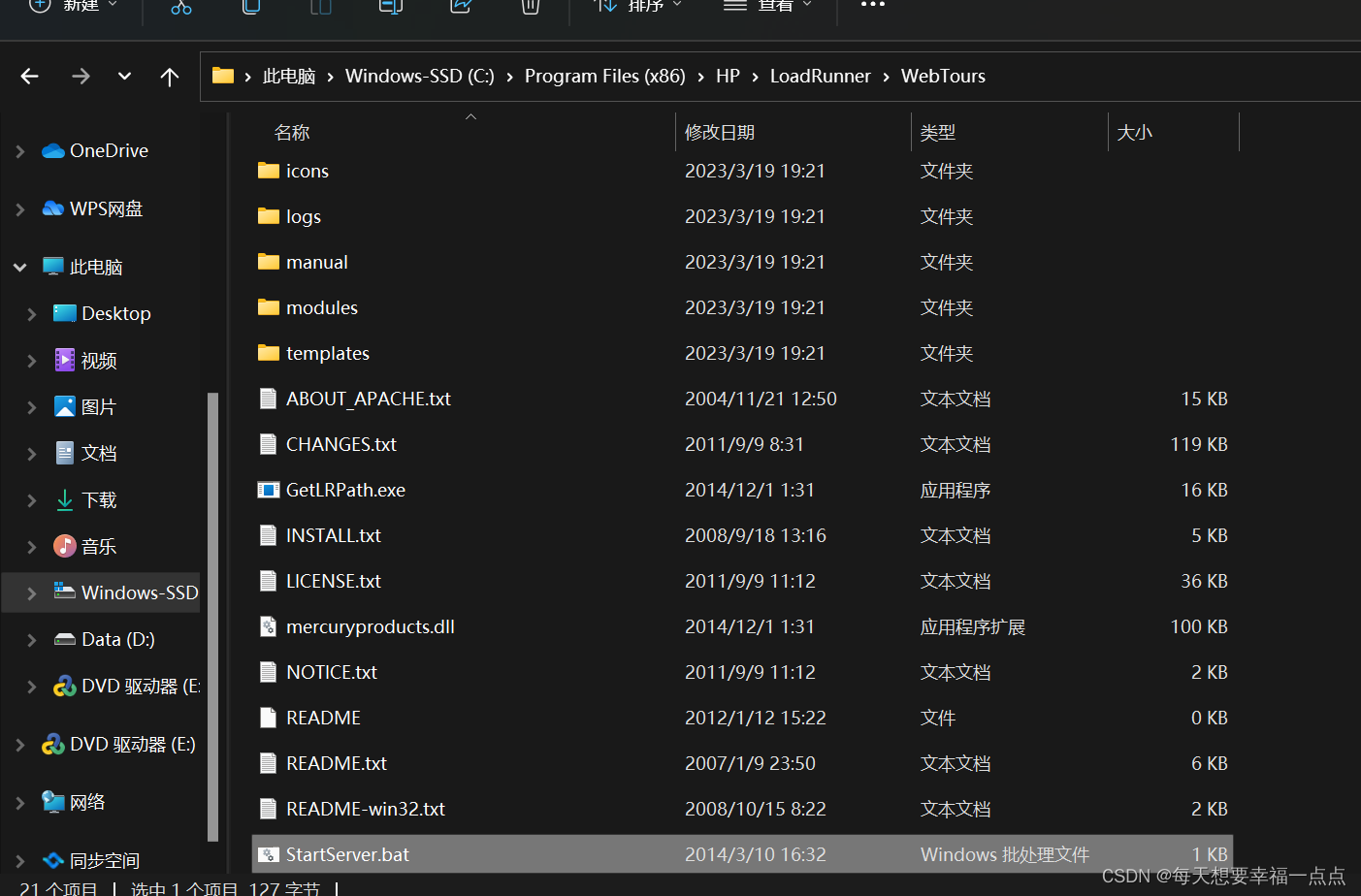Screen dimensions: 1361x896
Task: Select the templates folder
Action: point(328,353)
